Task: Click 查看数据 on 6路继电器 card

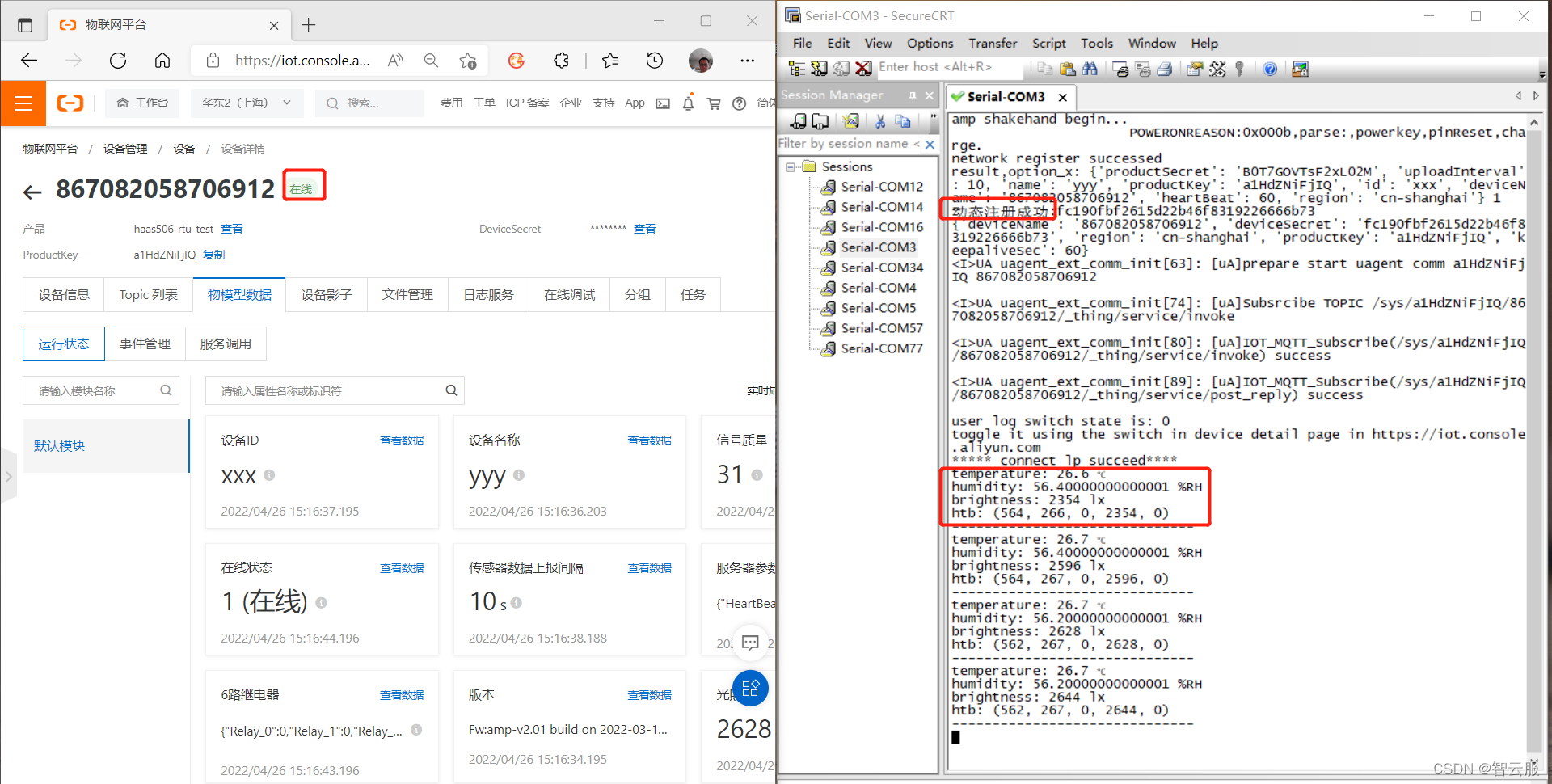Action: (402, 696)
